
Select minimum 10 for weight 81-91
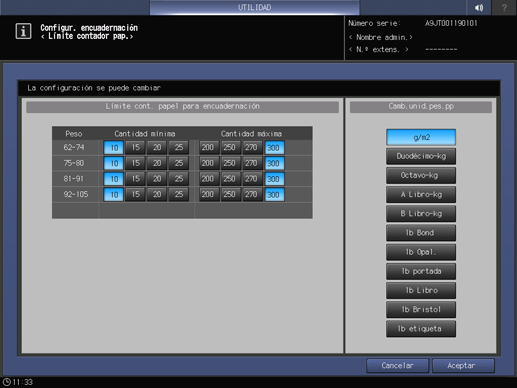click(x=114, y=179)
